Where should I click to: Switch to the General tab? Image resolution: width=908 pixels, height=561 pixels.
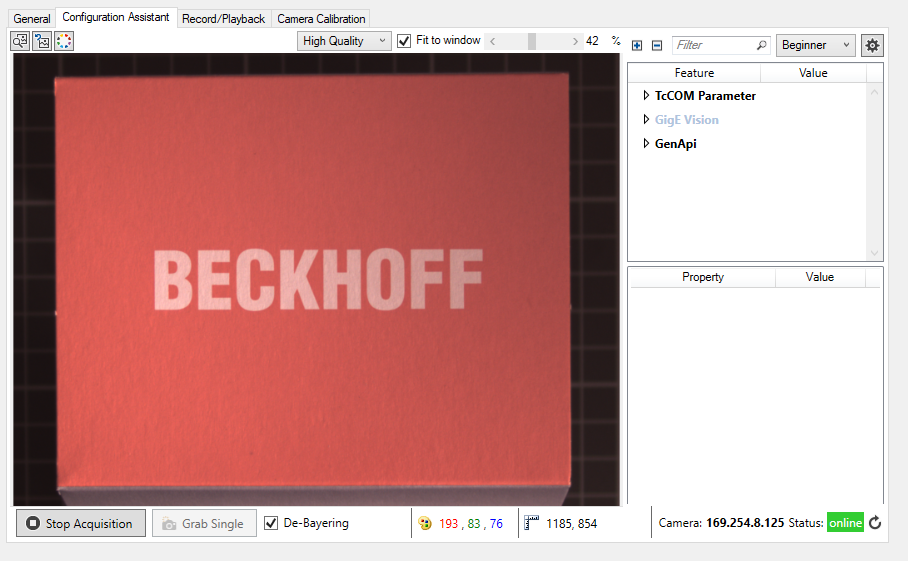click(x=32, y=19)
